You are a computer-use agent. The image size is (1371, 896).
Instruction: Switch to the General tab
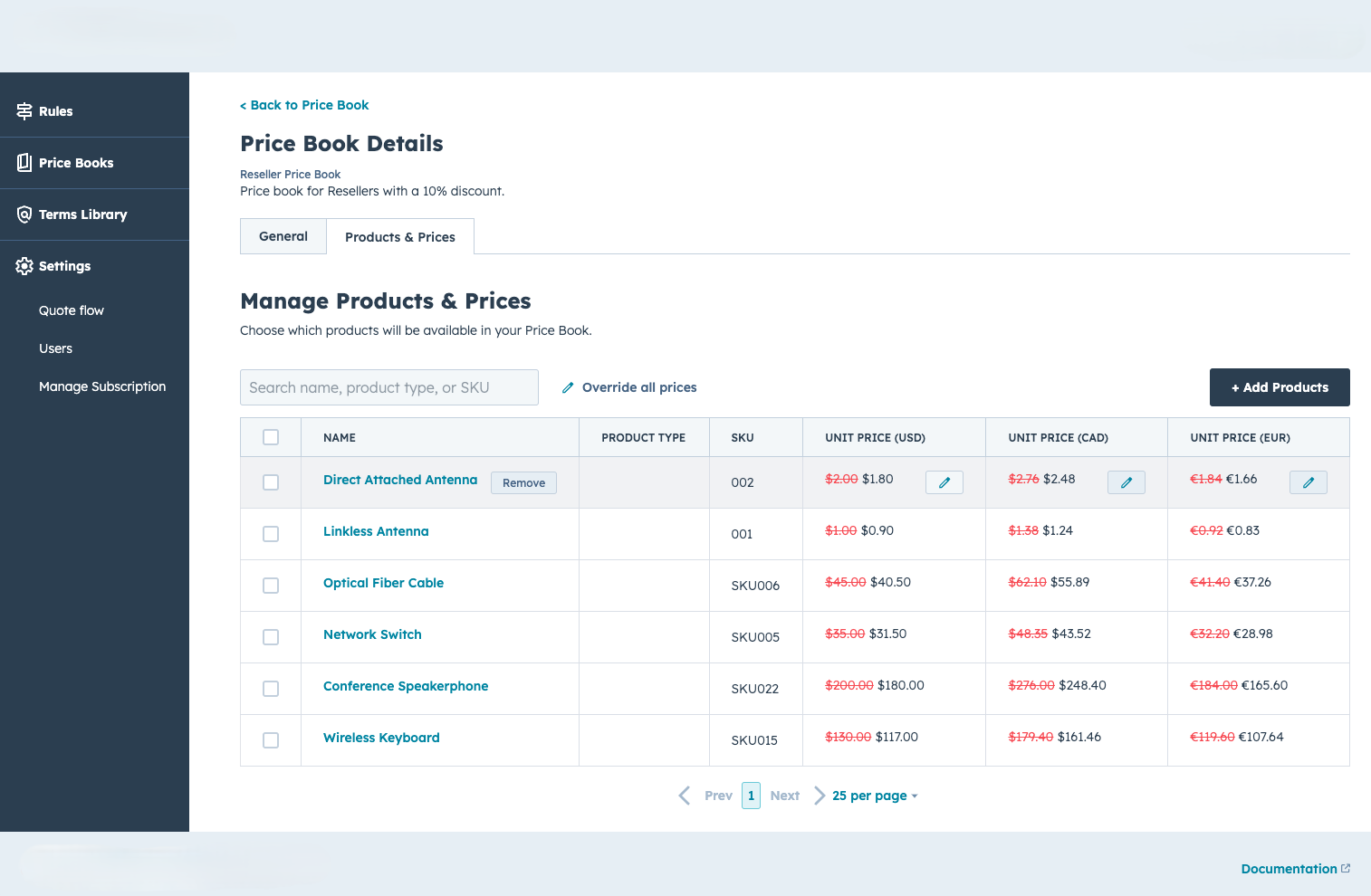[283, 235]
